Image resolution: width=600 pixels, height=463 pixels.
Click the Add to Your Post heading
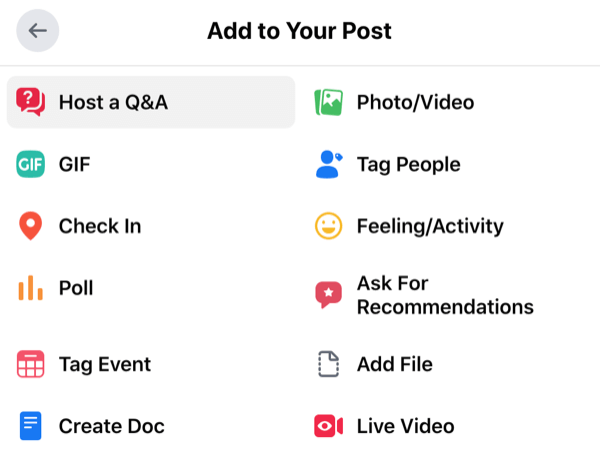click(x=299, y=31)
